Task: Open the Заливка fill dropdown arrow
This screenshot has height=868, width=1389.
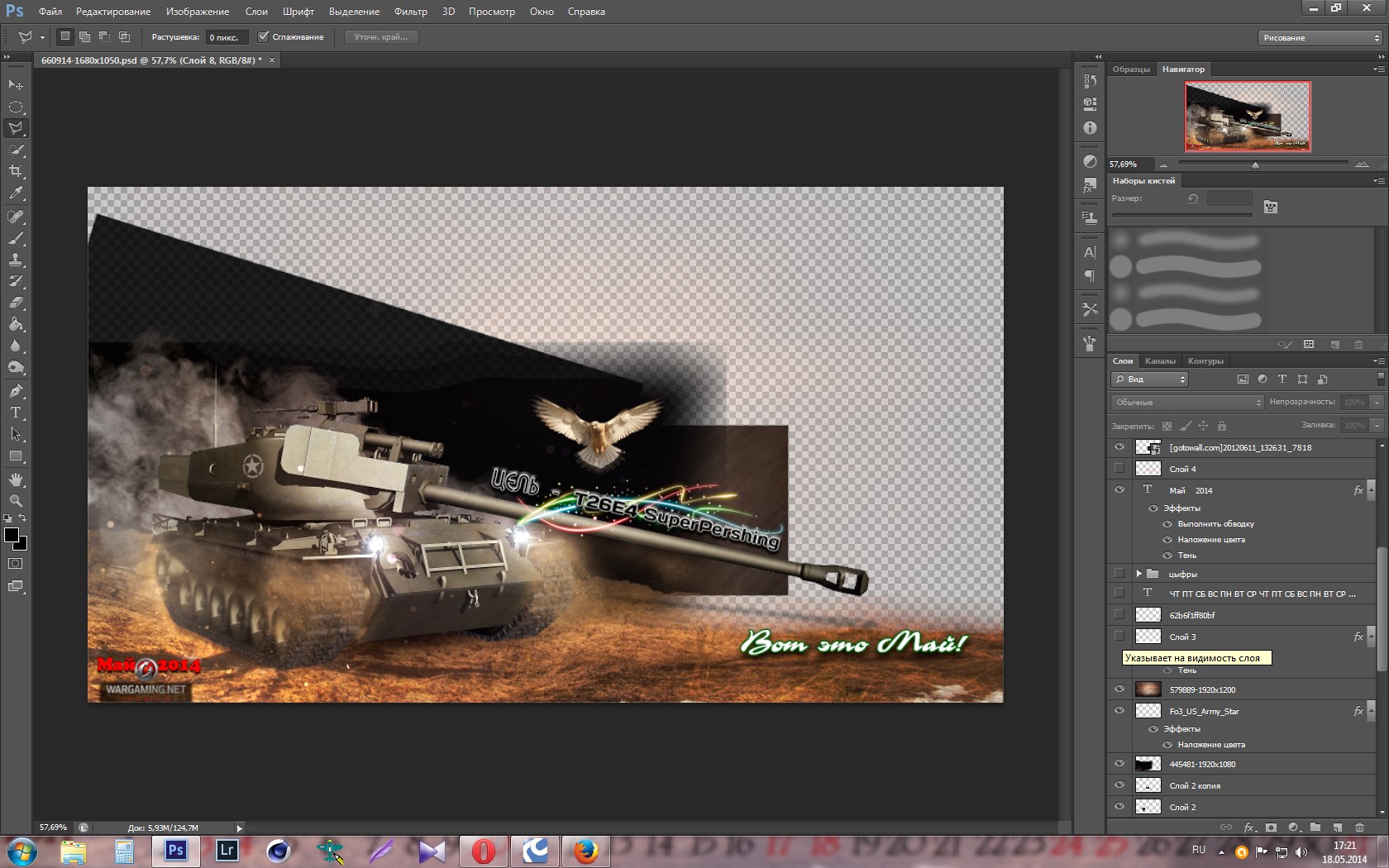Action: 1377,426
